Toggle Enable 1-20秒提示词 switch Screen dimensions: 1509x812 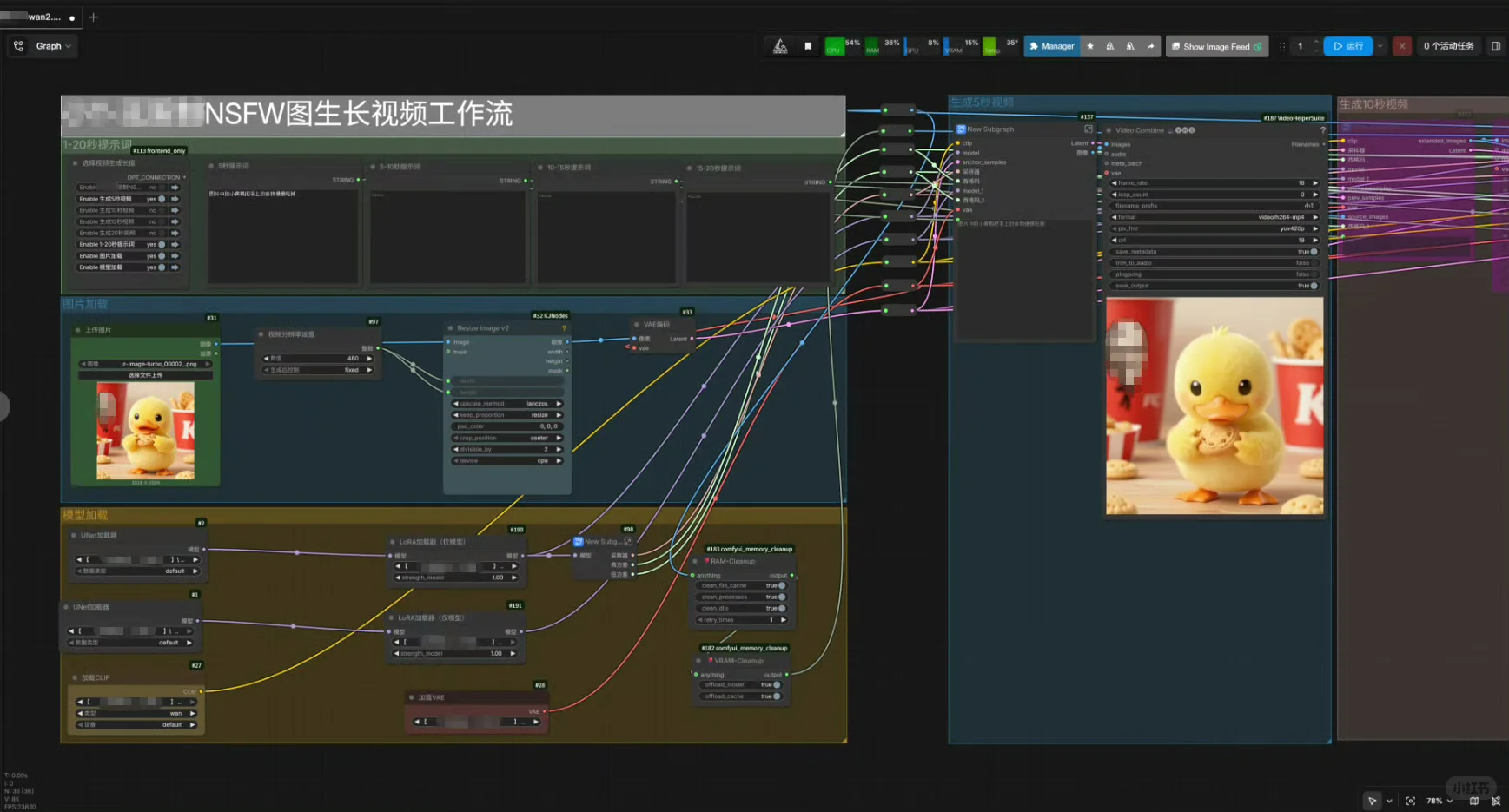click(x=162, y=245)
